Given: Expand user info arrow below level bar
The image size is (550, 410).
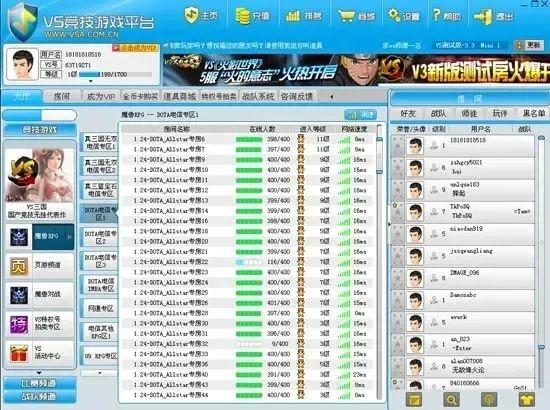Looking at the screenshot, I should click(x=91, y=81).
